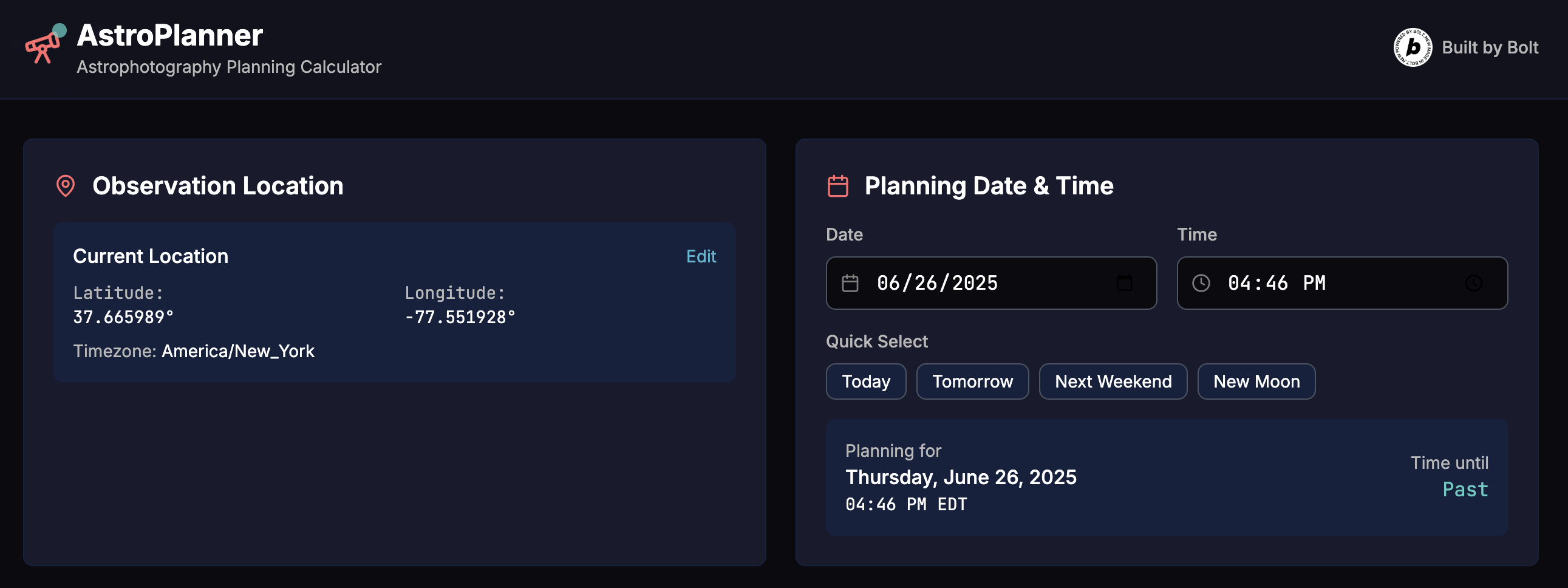Open the date picker calendar indicator

pos(1123,283)
